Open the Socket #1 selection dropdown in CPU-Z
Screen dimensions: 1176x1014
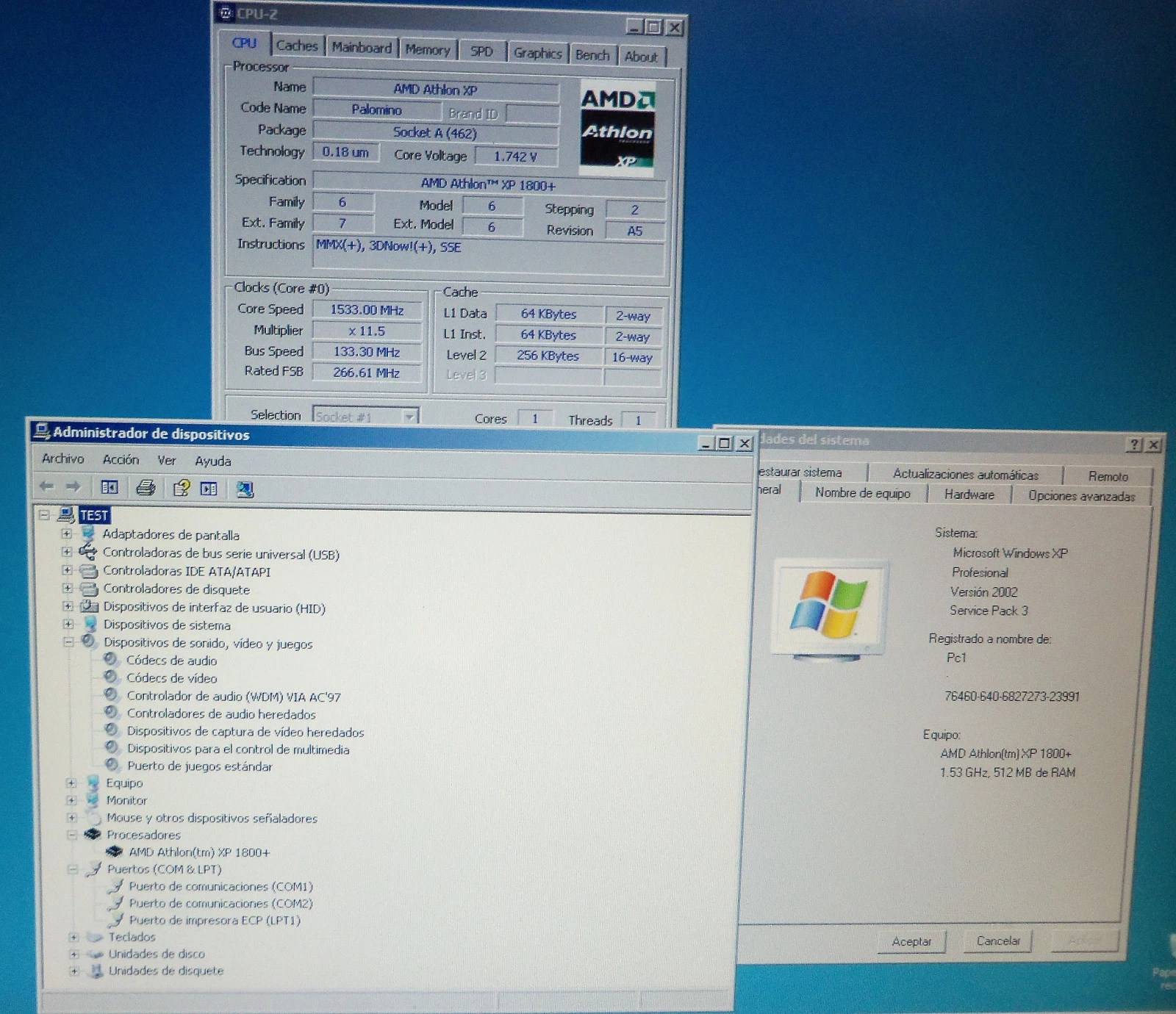409,417
